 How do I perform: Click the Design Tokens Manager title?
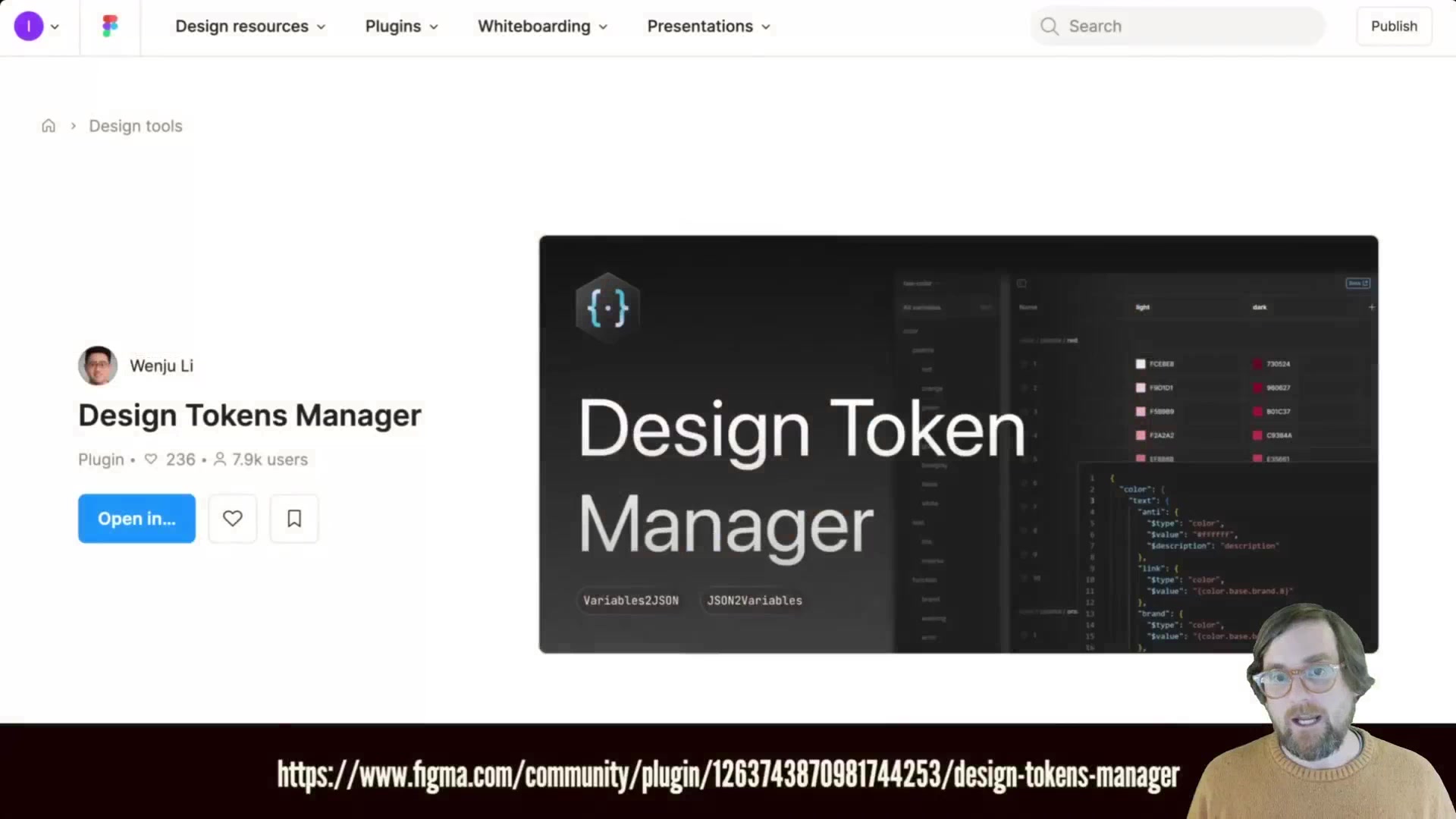tap(249, 416)
